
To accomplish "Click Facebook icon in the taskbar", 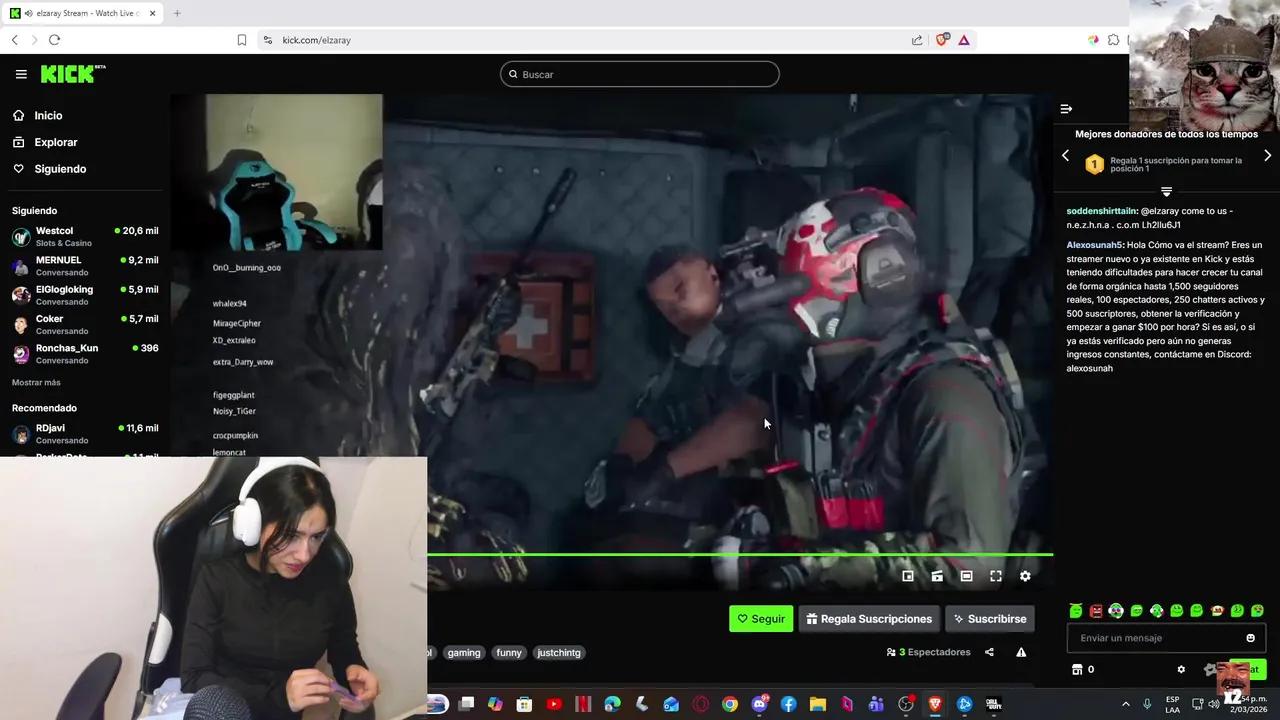I will [x=788, y=704].
